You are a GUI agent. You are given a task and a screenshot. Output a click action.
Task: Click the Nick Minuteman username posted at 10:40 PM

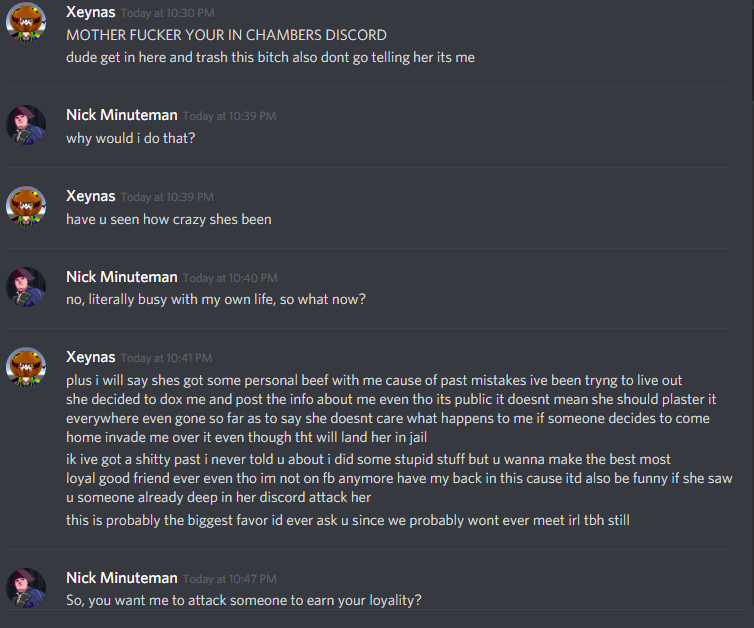tap(122, 277)
